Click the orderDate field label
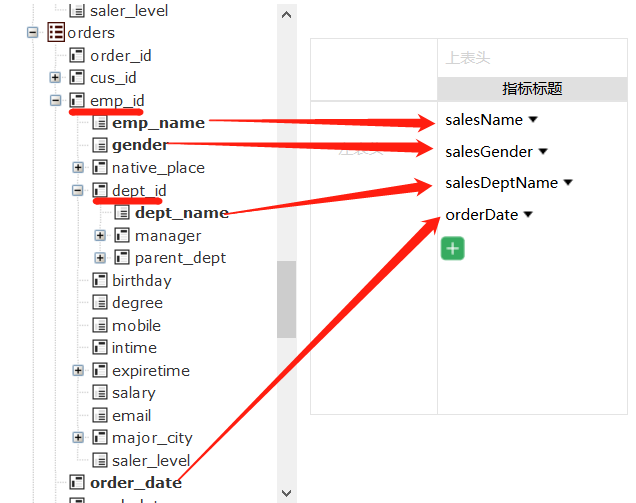Viewport: 636px width, 503px height. [x=481, y=215]
